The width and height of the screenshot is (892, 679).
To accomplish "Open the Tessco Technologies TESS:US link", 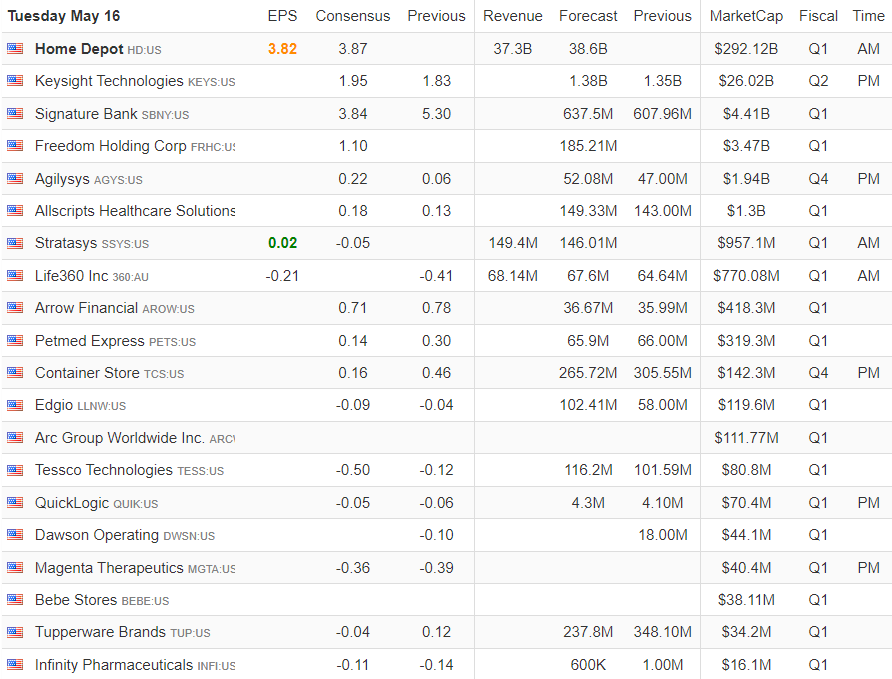I will (x=129, y=470).
